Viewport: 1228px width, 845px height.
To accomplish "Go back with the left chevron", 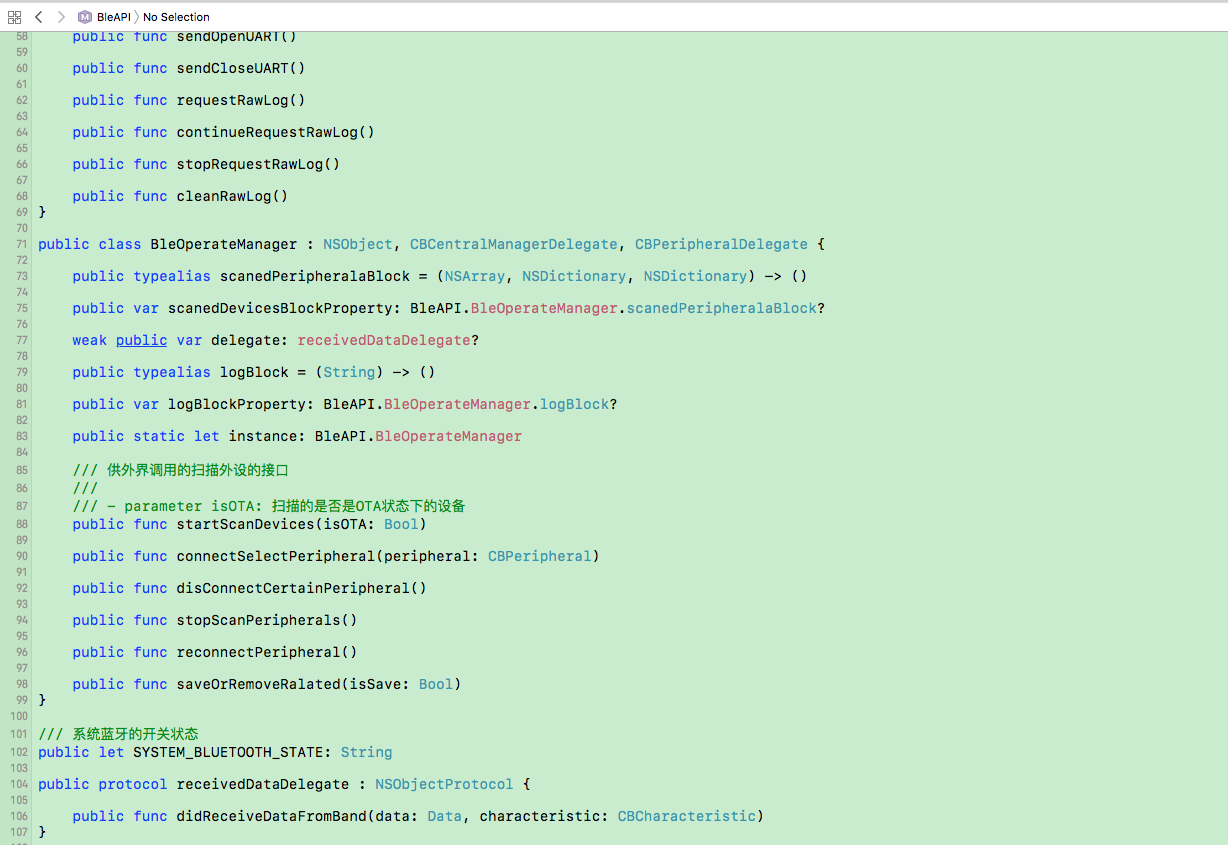I will [x=38, y=17].
